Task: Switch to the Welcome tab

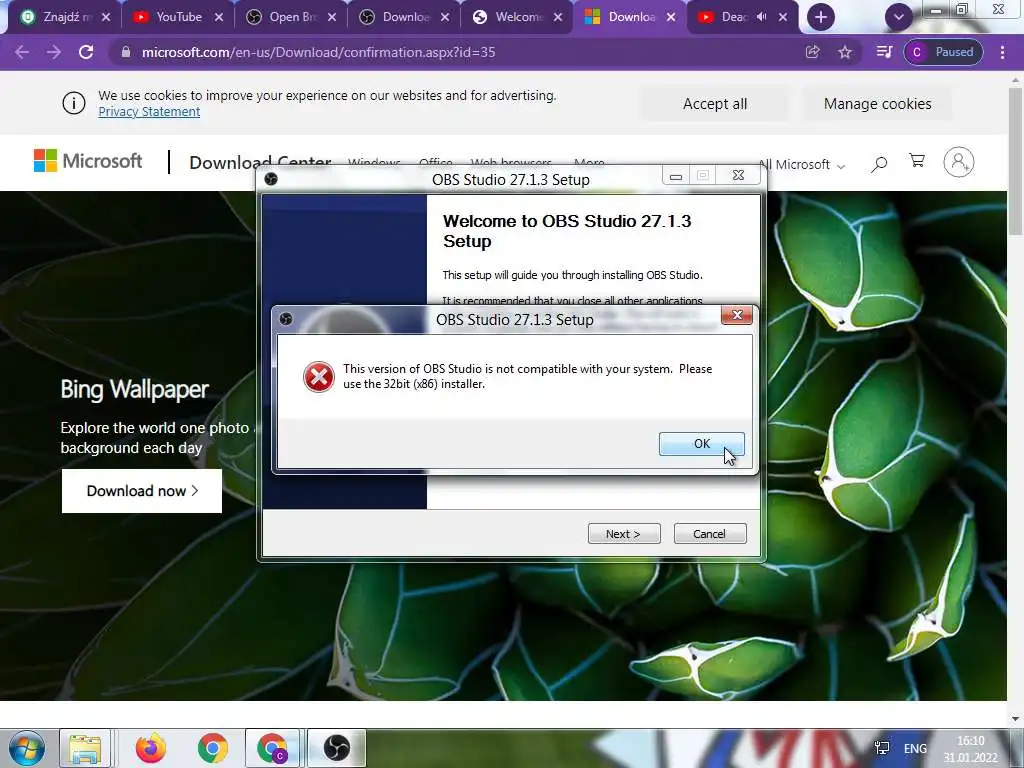Action: 515,17
